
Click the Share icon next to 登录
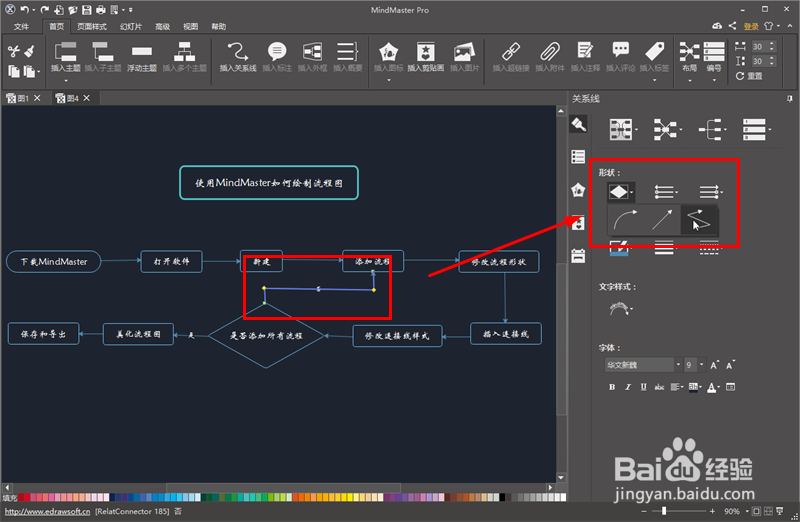coord(733,26)
